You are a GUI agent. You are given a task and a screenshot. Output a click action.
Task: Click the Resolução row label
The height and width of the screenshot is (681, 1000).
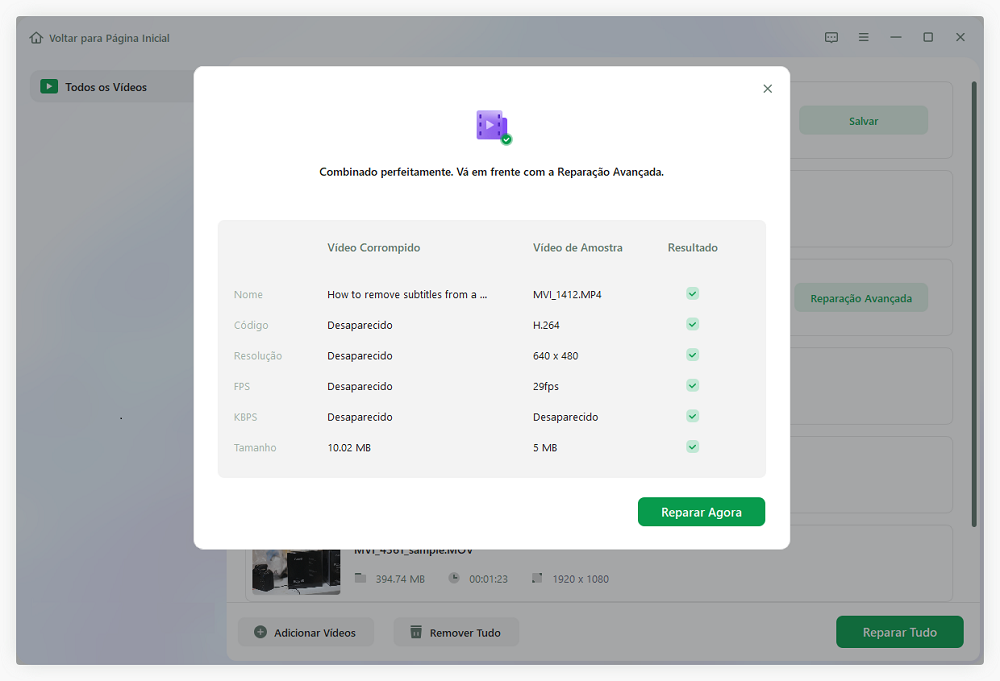[258, 356]
